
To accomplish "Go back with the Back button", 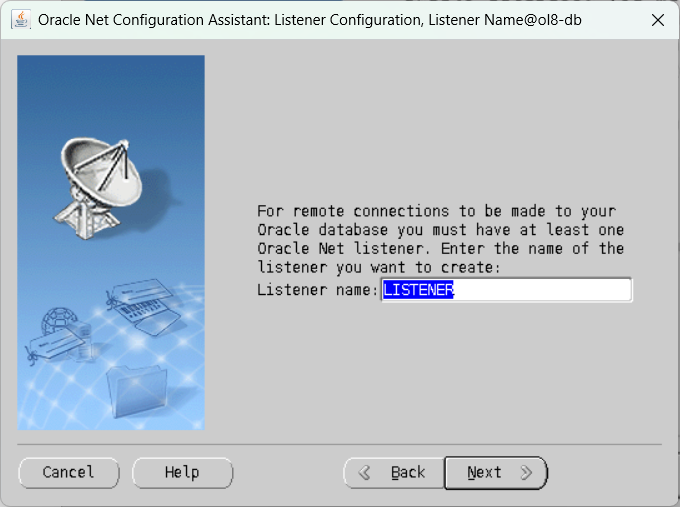I will tap(394, 472).
